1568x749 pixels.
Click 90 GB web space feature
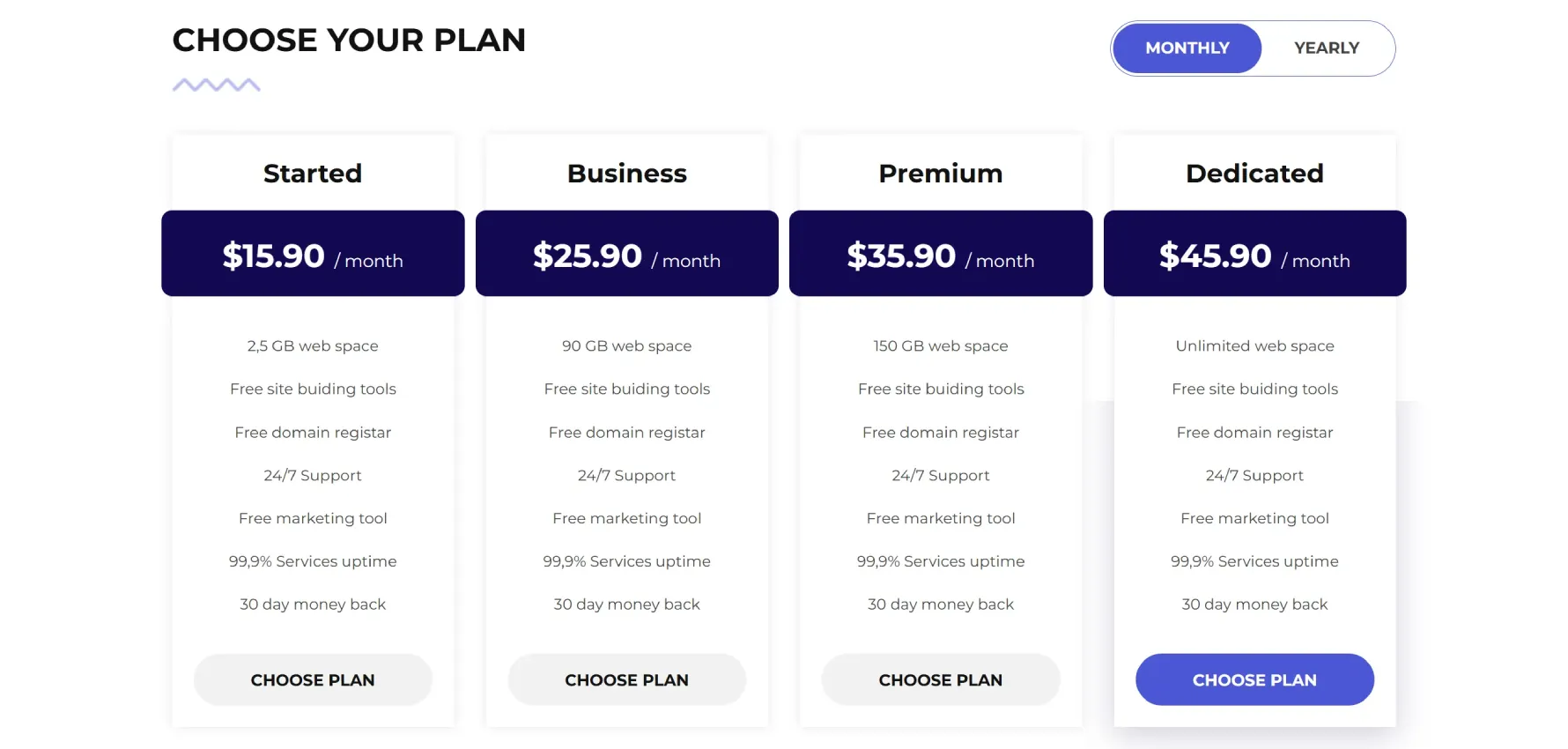626,346
